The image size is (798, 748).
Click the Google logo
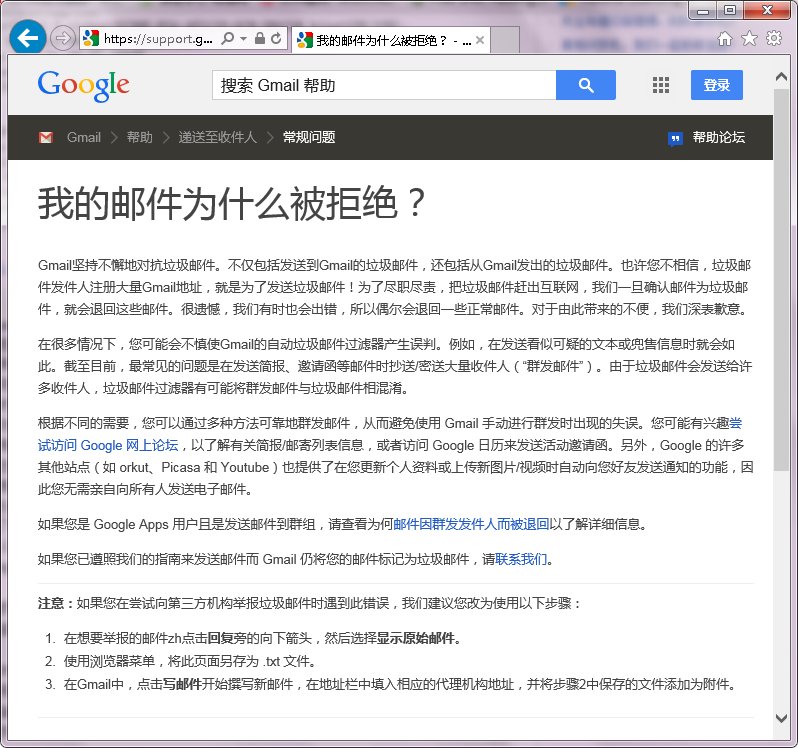(x=83, y=86)
